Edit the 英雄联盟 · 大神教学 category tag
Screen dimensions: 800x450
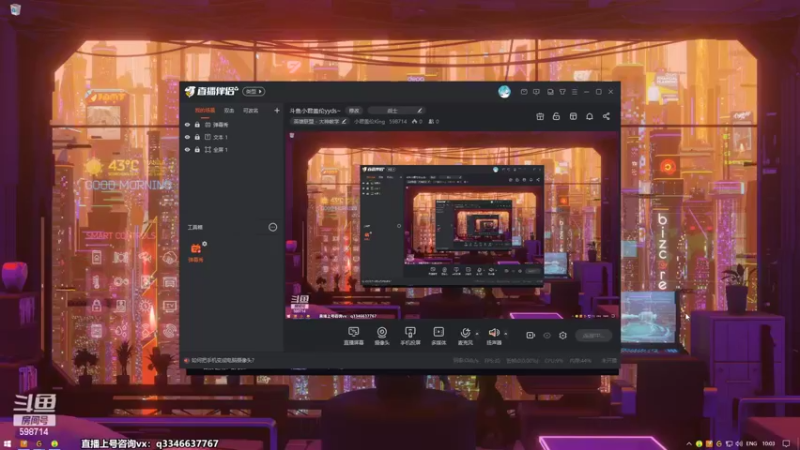(319, 121)
